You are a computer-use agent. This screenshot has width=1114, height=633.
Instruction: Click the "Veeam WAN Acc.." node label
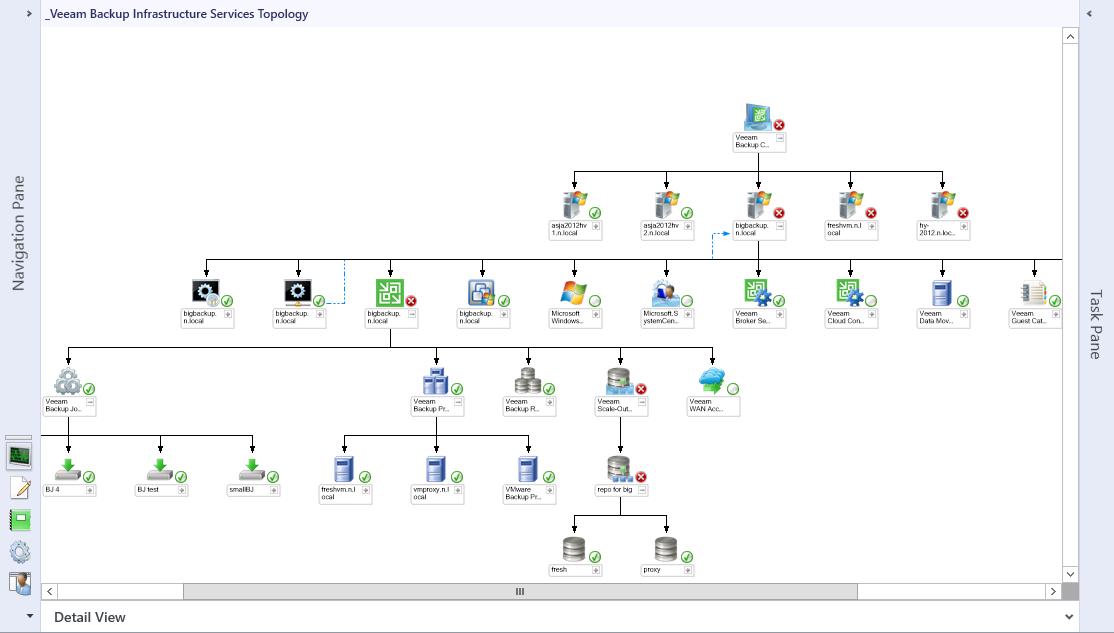(706, 405)
